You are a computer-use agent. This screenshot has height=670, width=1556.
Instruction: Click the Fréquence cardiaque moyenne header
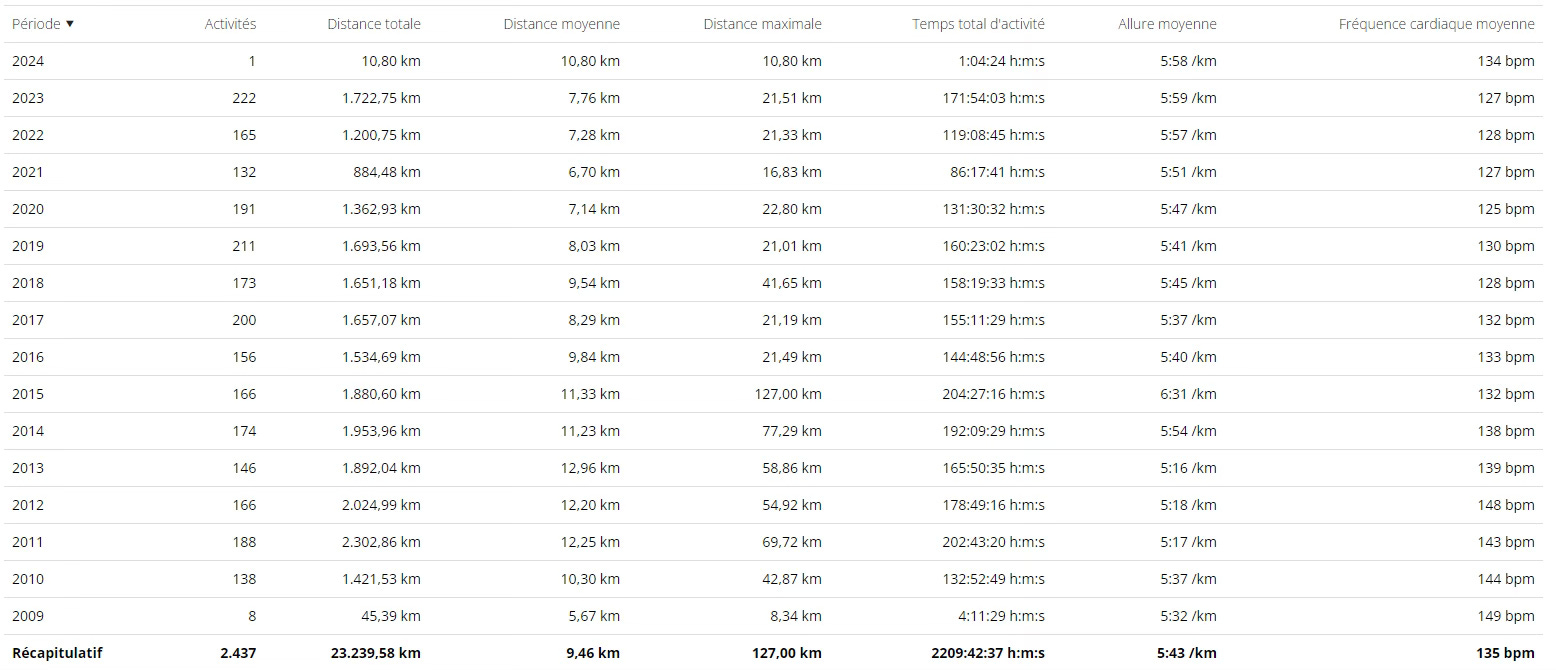click(1436, 24)
